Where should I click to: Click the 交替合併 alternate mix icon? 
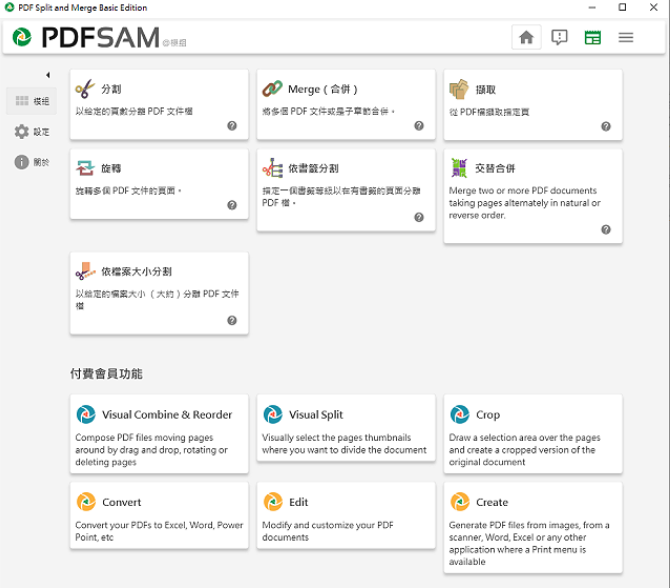coord(459,168)
